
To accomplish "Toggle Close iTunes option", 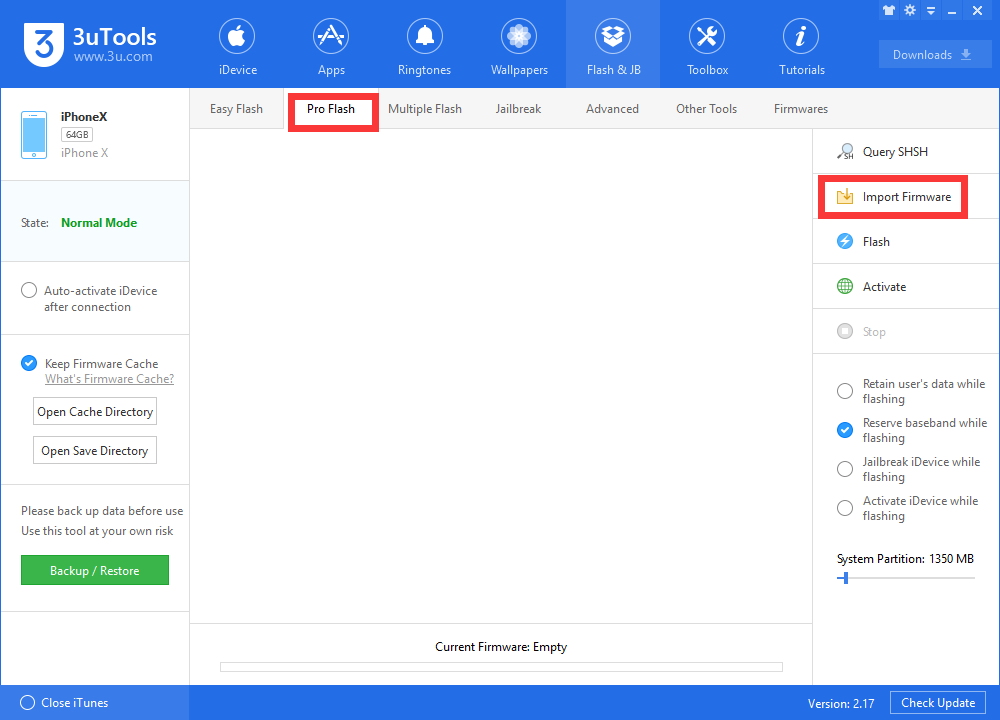I will [x=27, y=703].
